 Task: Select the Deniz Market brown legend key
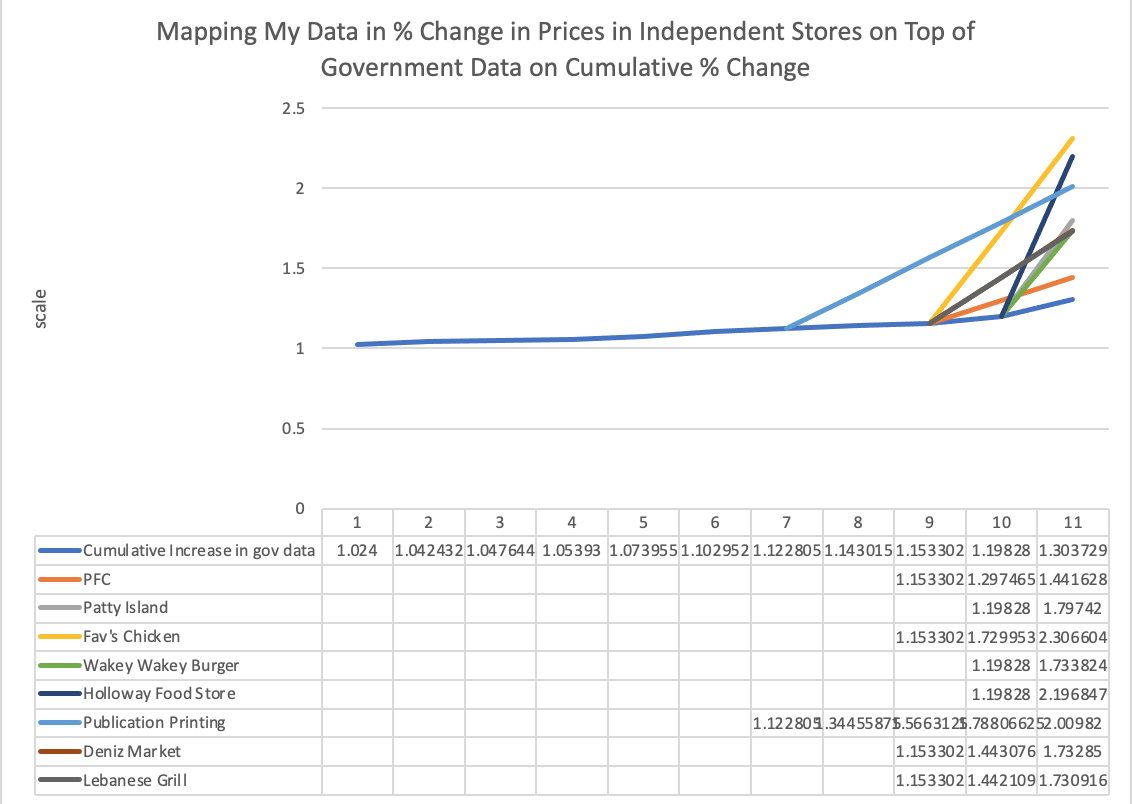tap(59, 751)
